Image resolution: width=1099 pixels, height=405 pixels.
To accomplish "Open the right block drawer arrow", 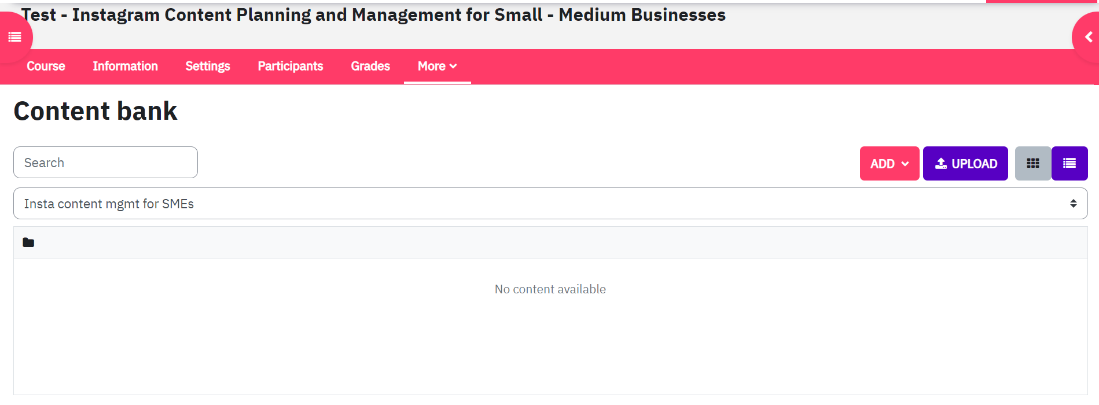I will [x=1087, y=37].
